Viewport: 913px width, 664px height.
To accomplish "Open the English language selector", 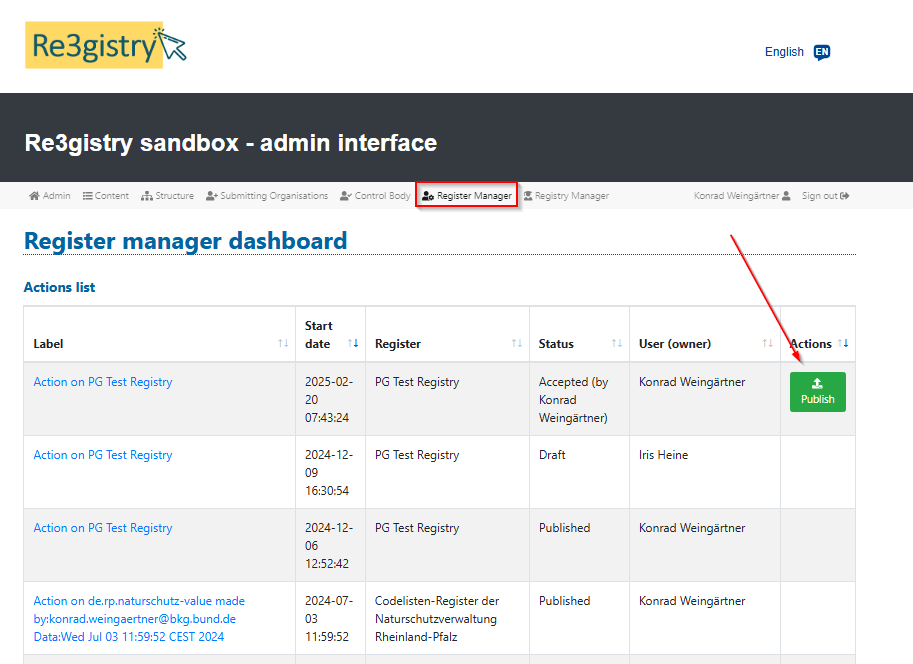I will pyautogui.click(x=784, y=52).
